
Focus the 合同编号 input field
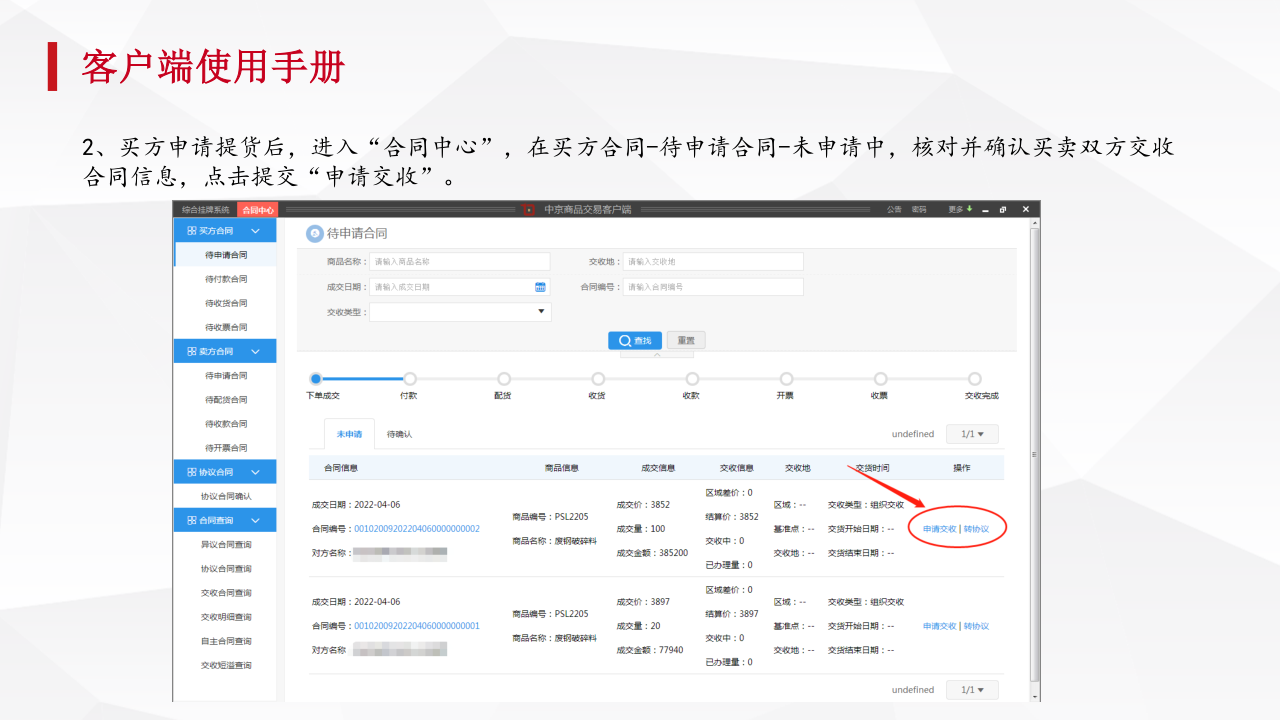(713, 287)
